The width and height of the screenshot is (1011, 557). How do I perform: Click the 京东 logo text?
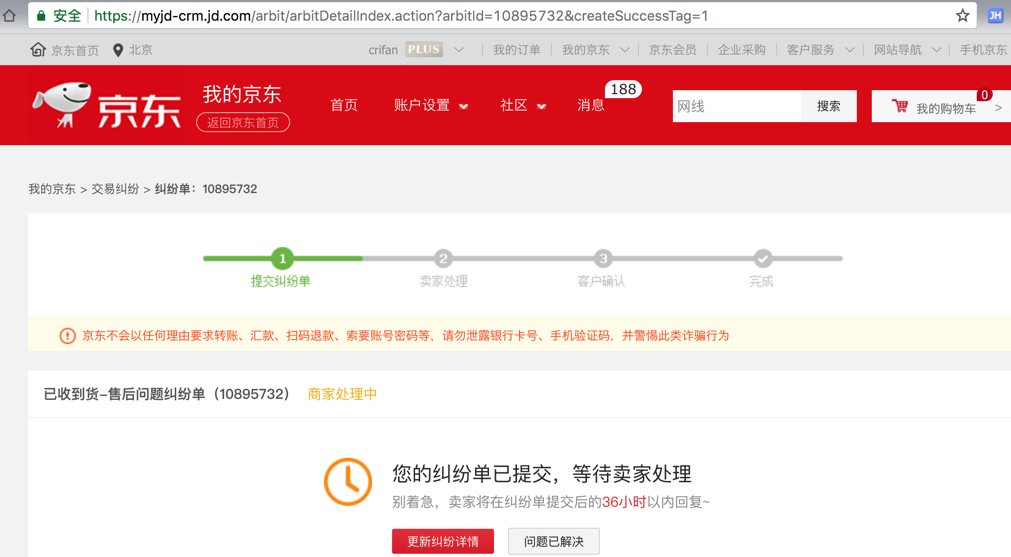point(139,112)
